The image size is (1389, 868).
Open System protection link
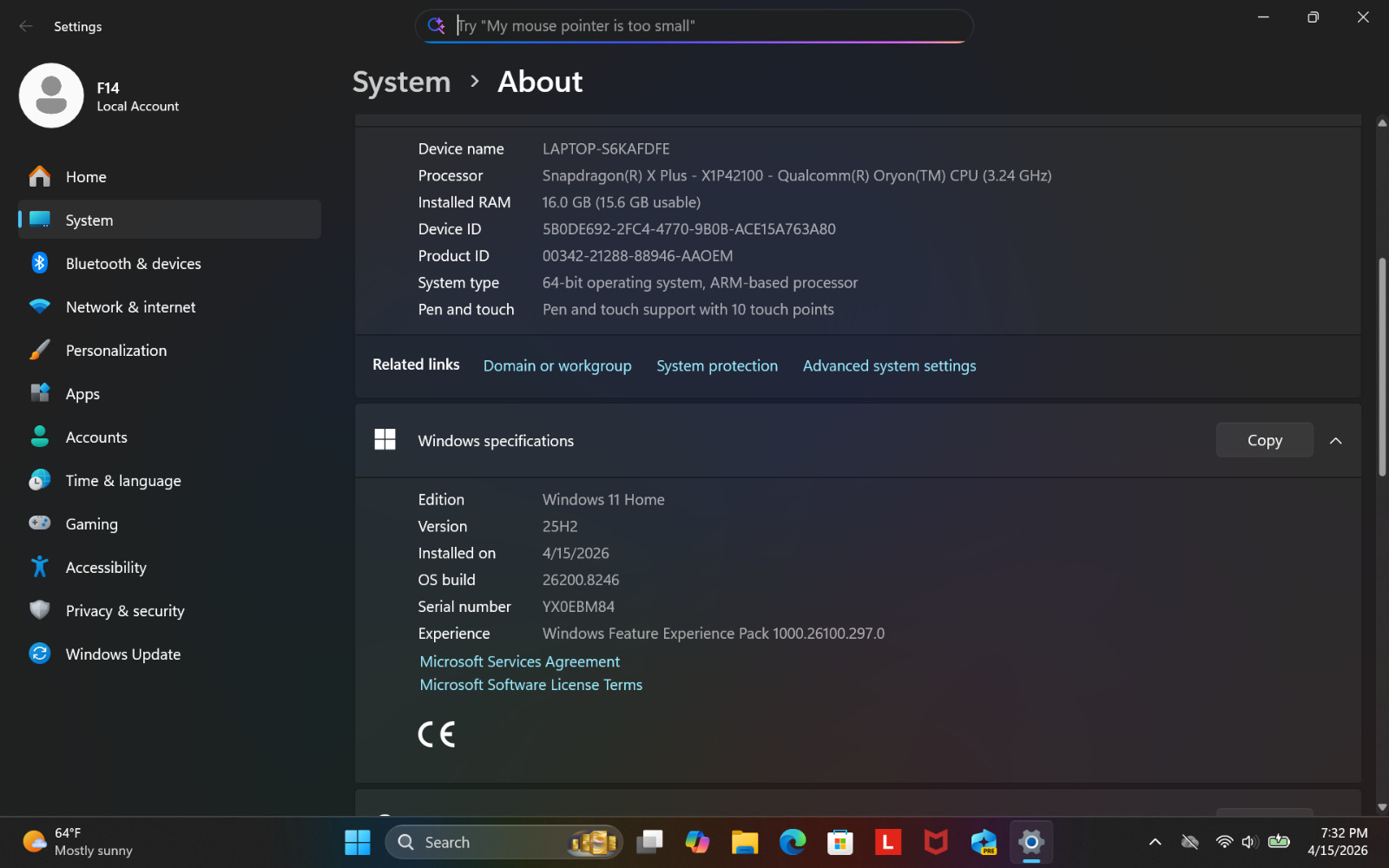[x=717, y=365]
